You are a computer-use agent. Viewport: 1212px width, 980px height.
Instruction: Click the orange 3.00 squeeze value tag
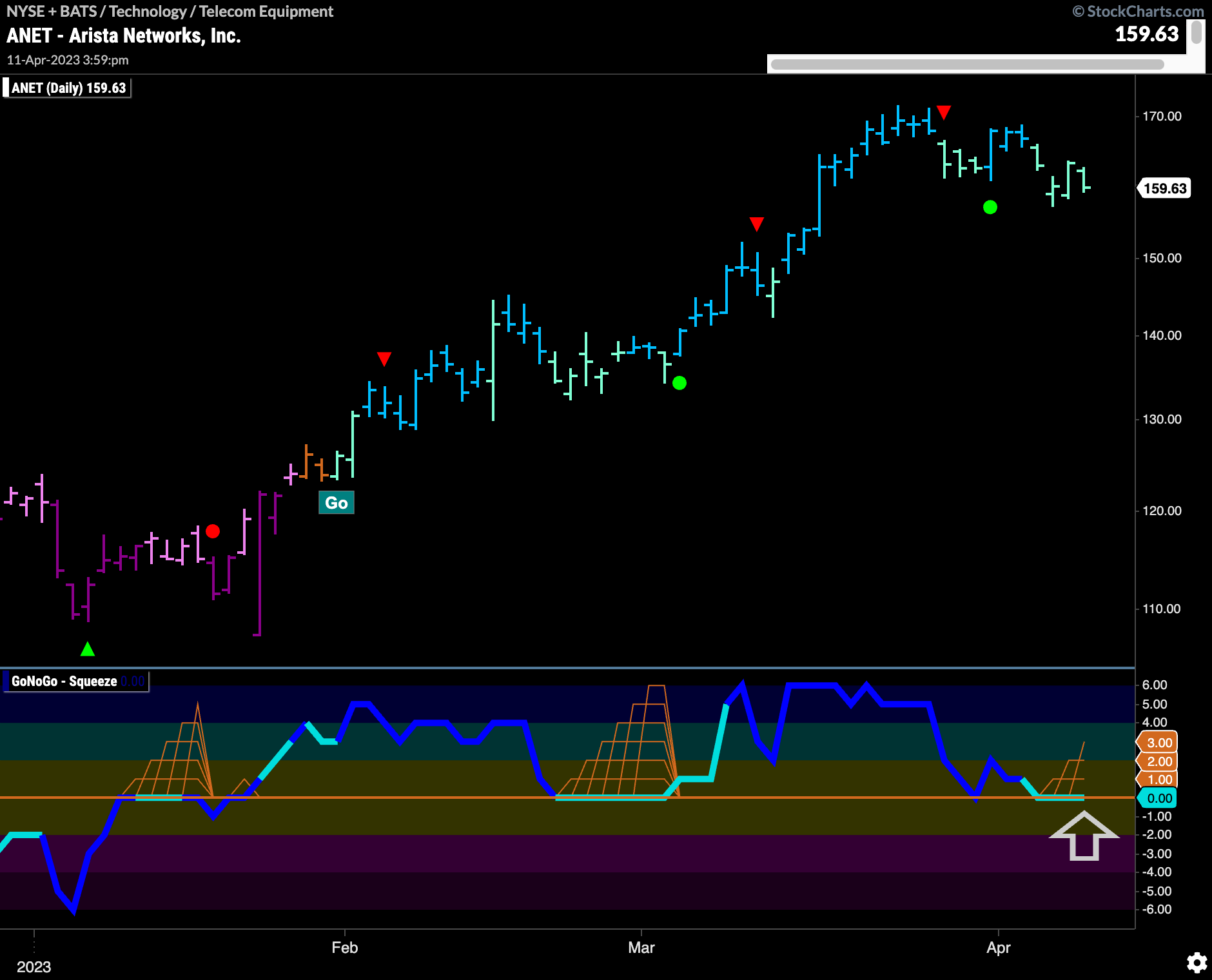pyautogui.click(x=1157, y=743)
